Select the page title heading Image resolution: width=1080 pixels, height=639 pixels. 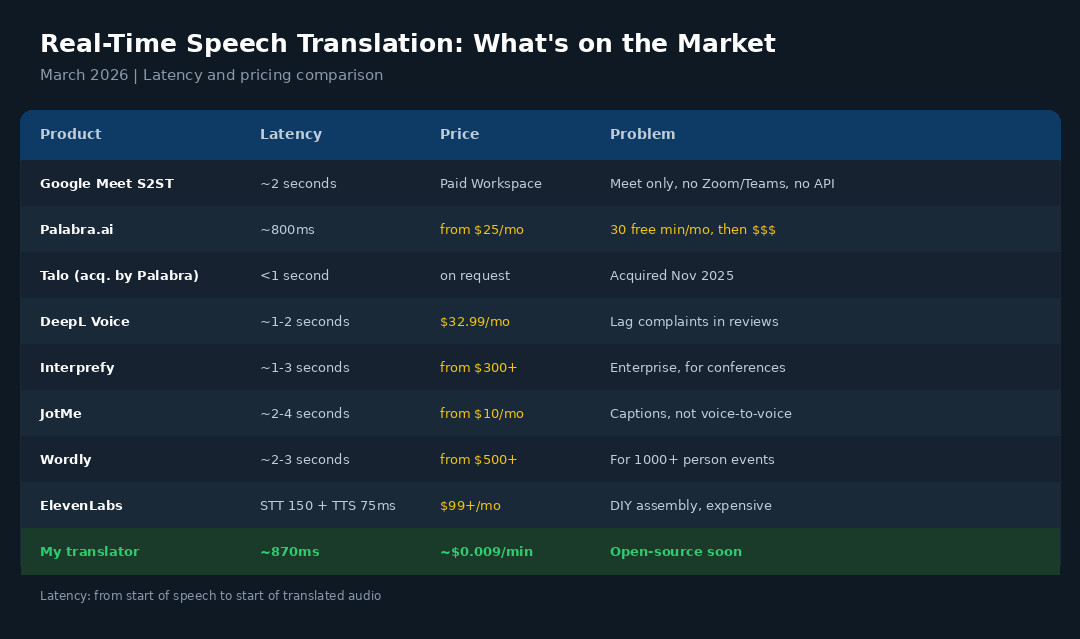pyautogui.click(x=408, y=43)
